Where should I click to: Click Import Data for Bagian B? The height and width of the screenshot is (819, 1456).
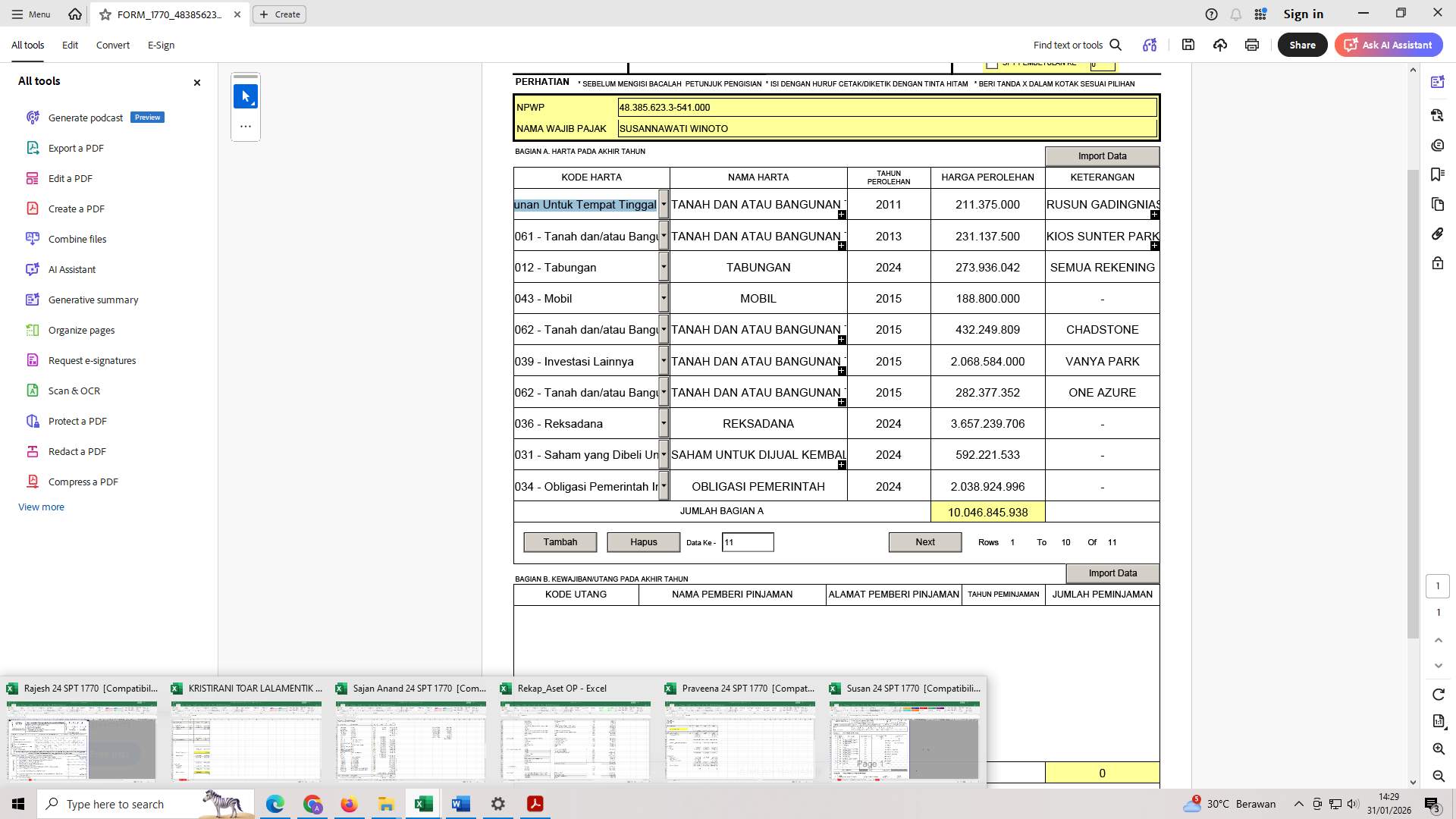1112,573
